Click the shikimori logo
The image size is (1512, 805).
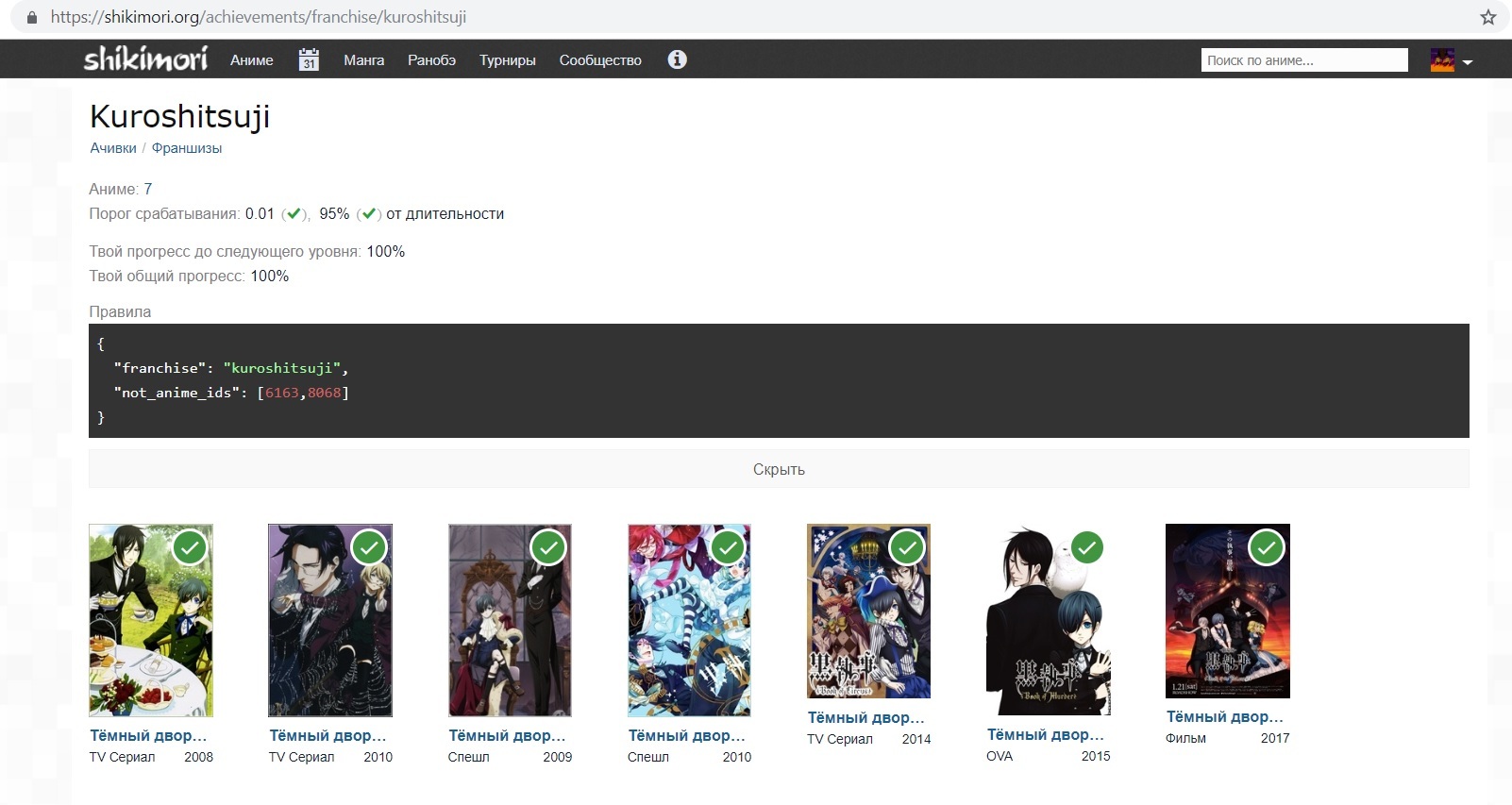[145, 59]
